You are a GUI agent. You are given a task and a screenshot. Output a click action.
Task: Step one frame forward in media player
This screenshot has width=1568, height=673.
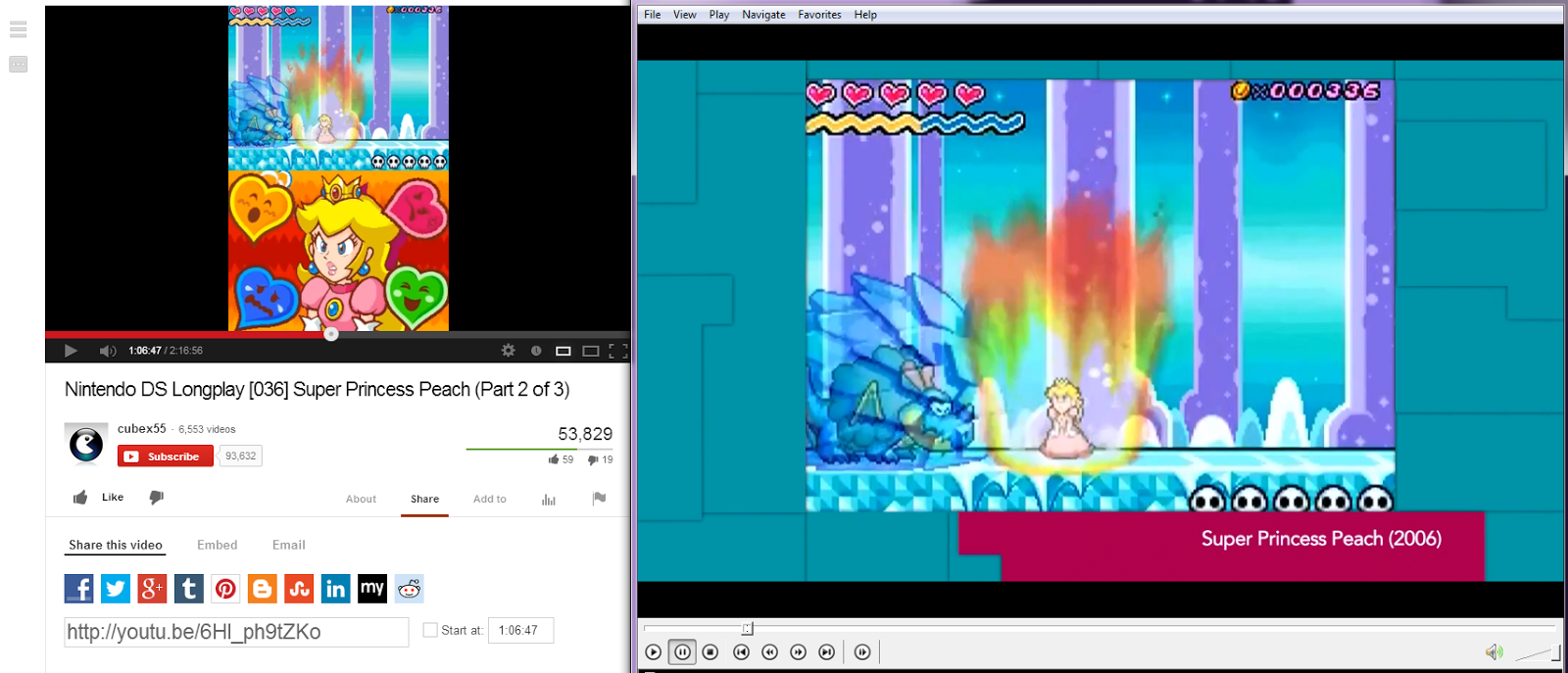(x=862, y=651)
